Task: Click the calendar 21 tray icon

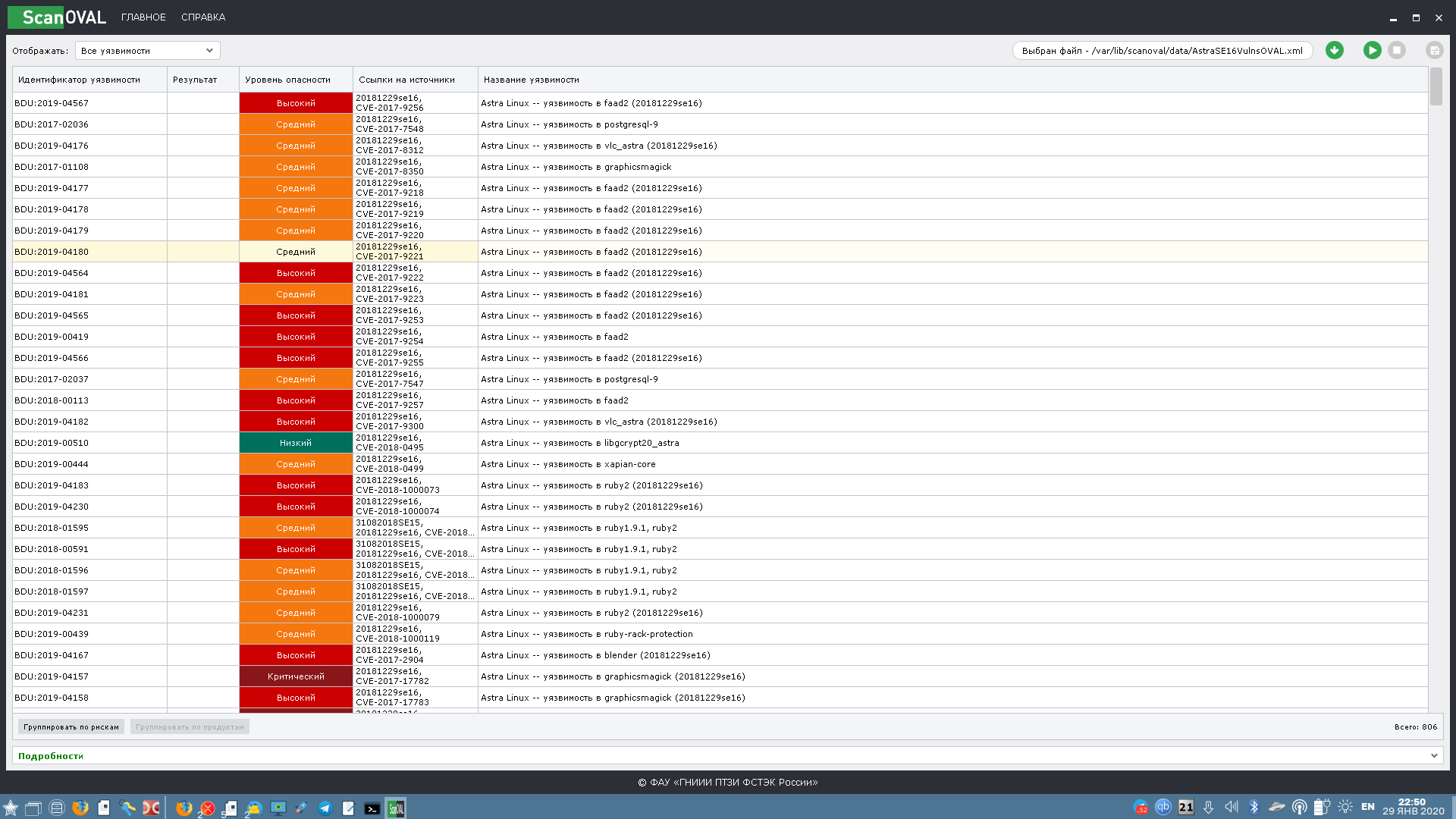Action: [1186, 808]
